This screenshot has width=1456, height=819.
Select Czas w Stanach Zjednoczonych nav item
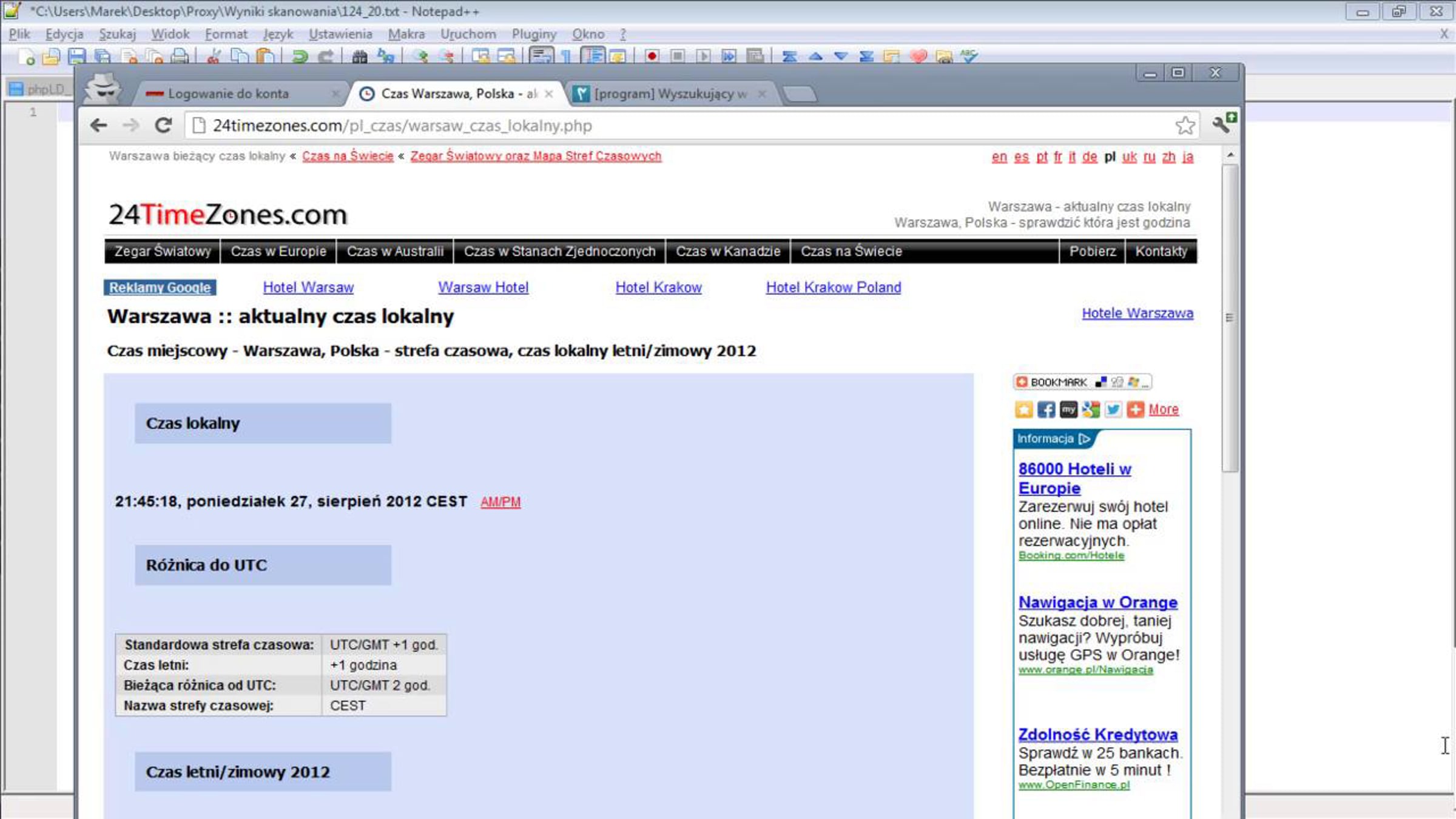559,251
